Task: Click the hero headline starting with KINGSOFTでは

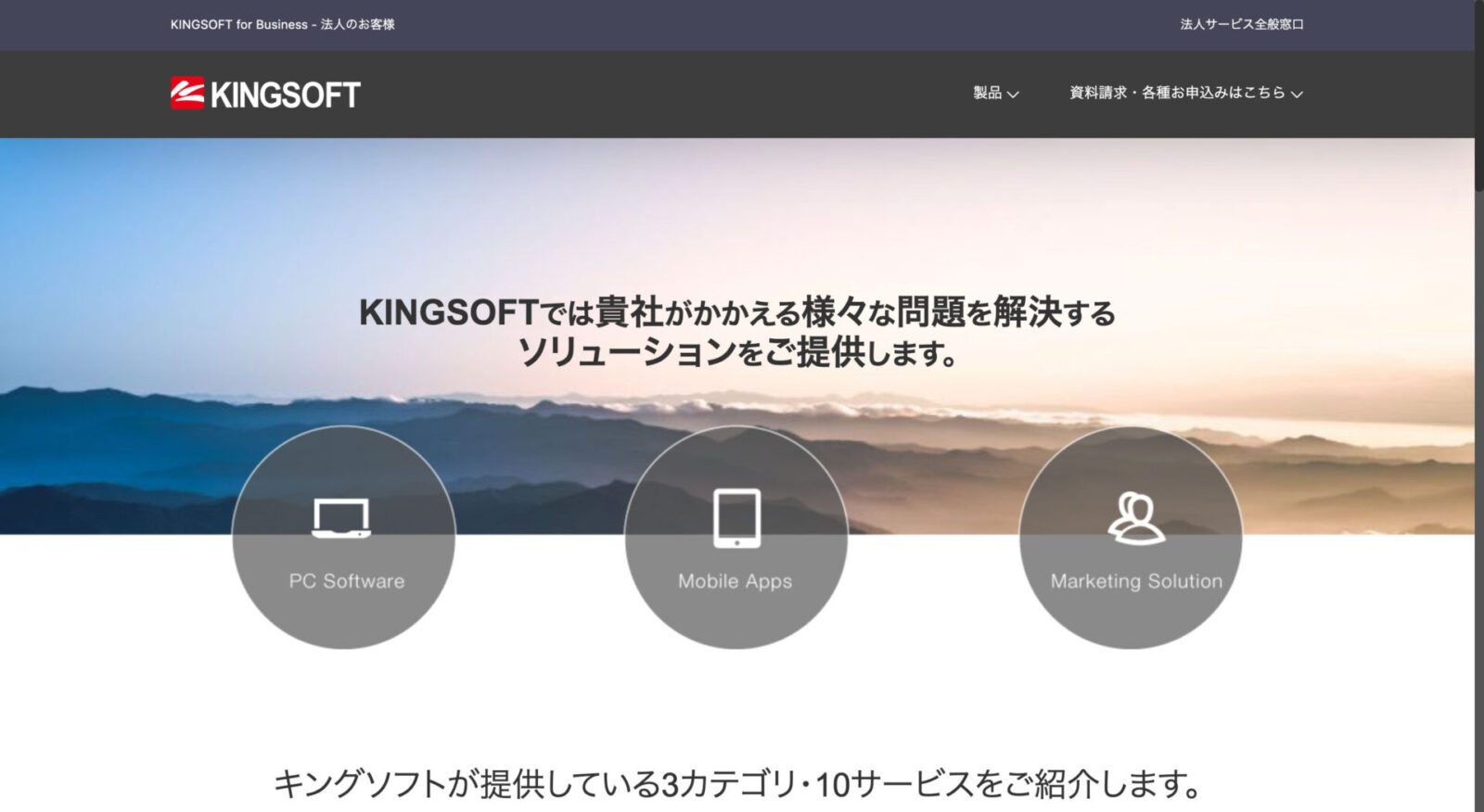Action: [x=736, y=312]
